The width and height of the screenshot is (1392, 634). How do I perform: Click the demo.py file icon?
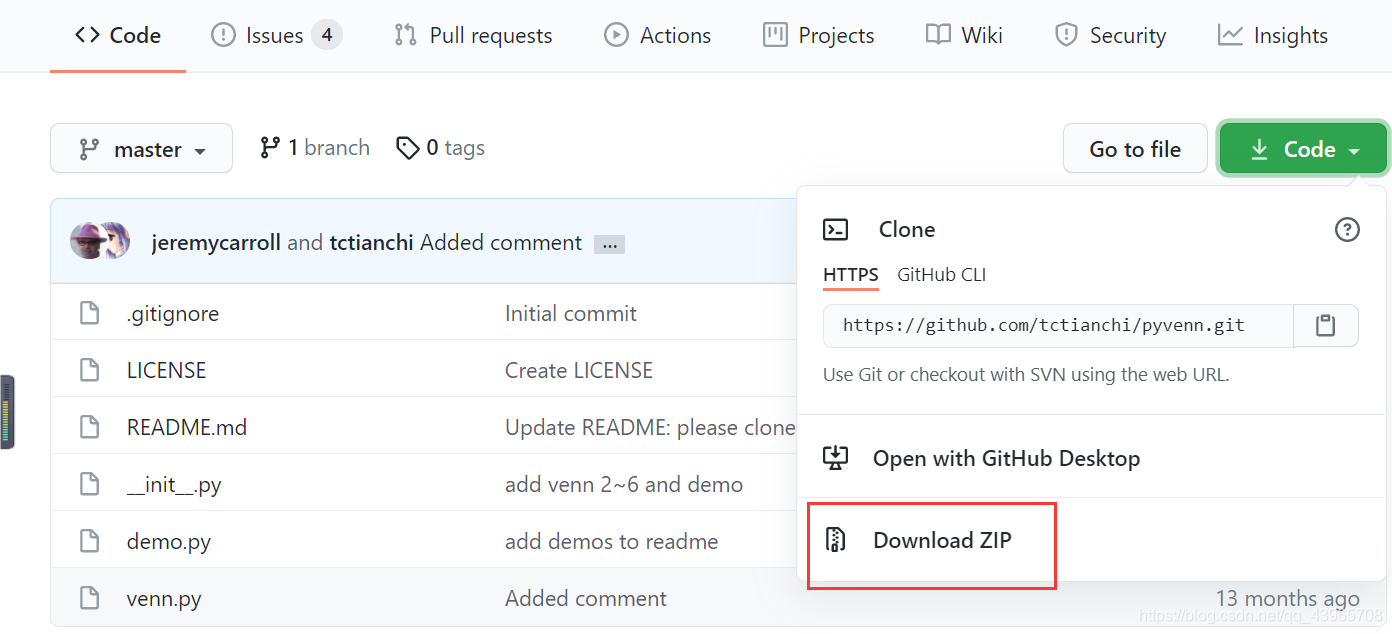(x=90, y=542)
